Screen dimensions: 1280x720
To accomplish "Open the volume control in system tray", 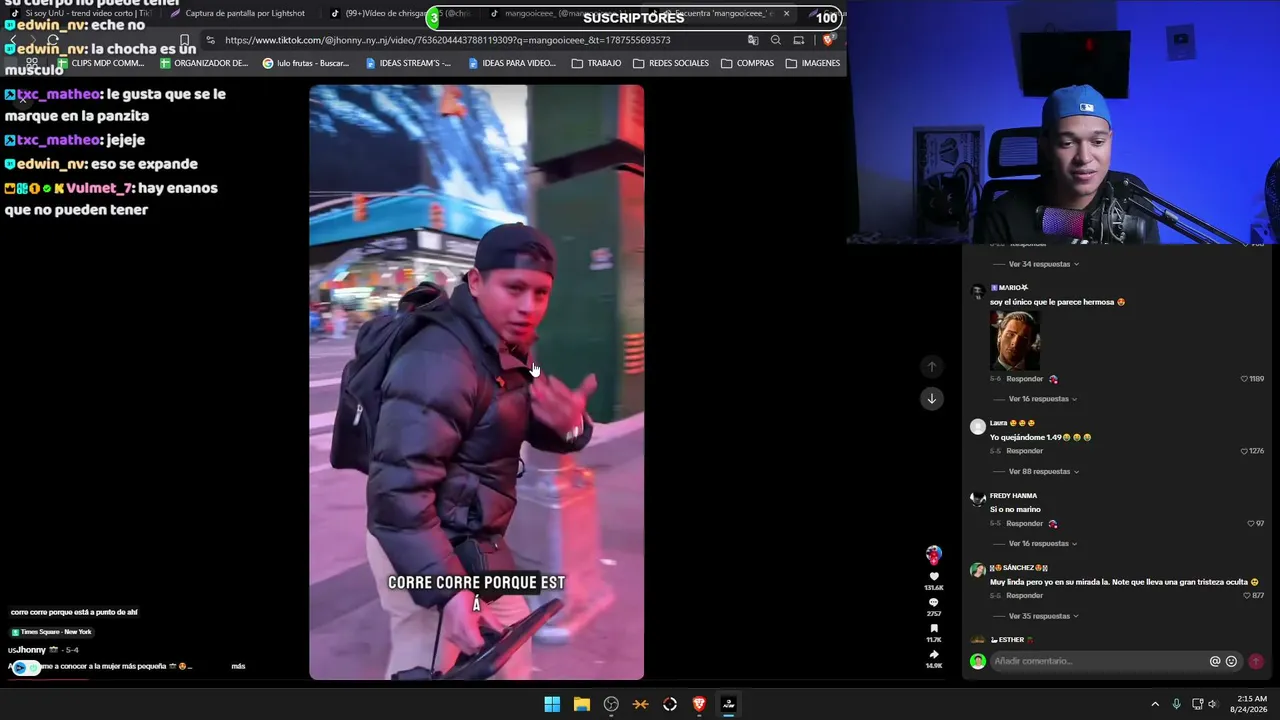I will click(1213, 704).
